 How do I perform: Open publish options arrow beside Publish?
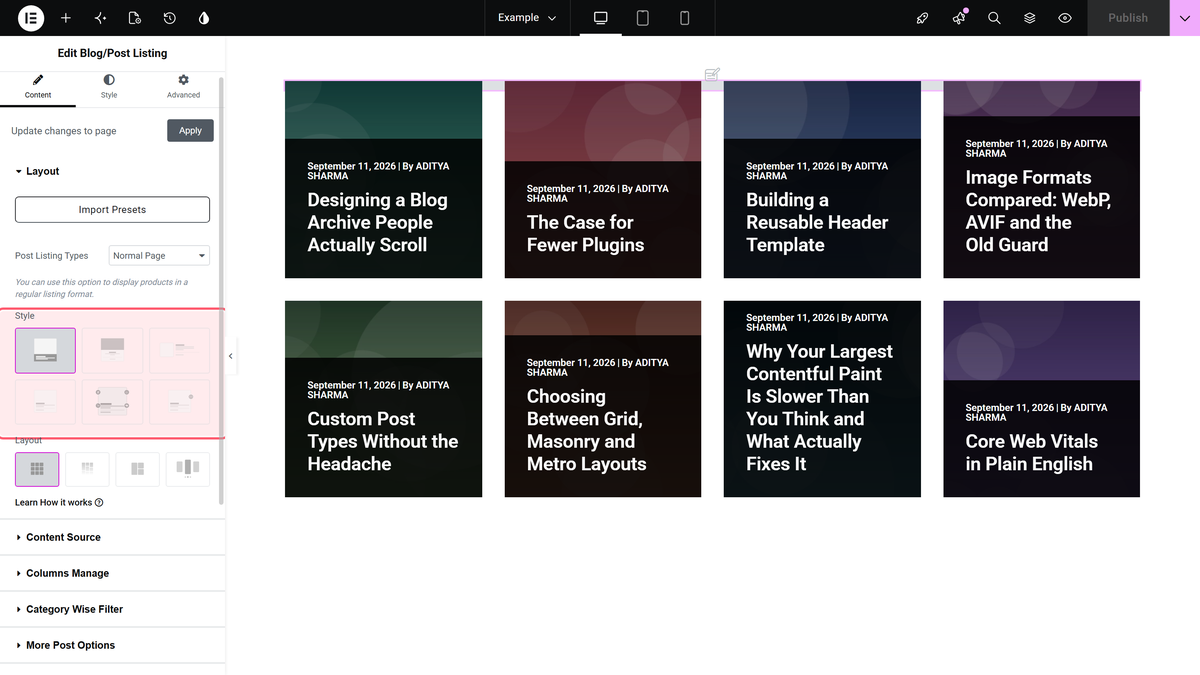click(x=1185, y=18)
